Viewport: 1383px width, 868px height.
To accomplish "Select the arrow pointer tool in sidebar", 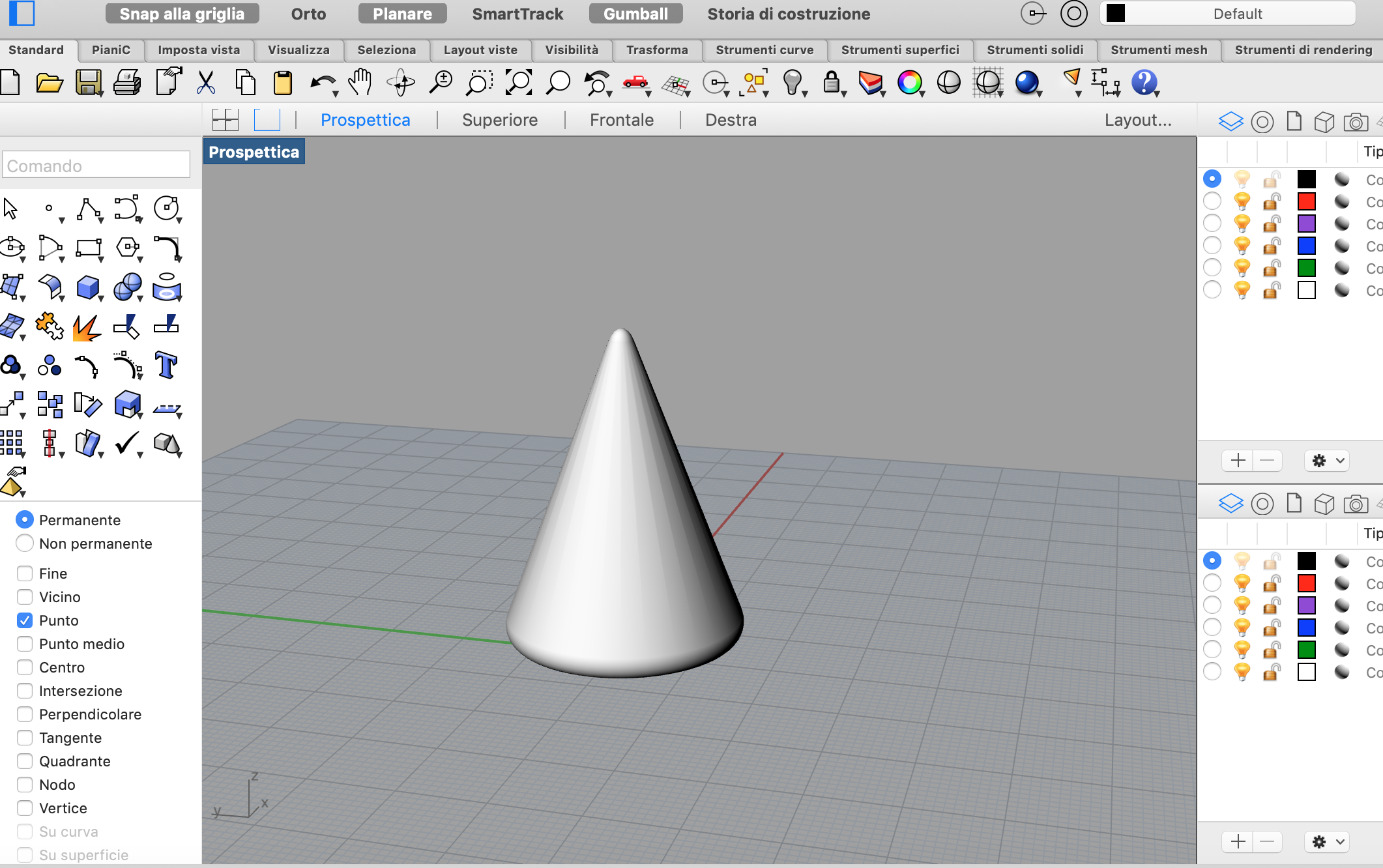I will [x=10, y=209].
